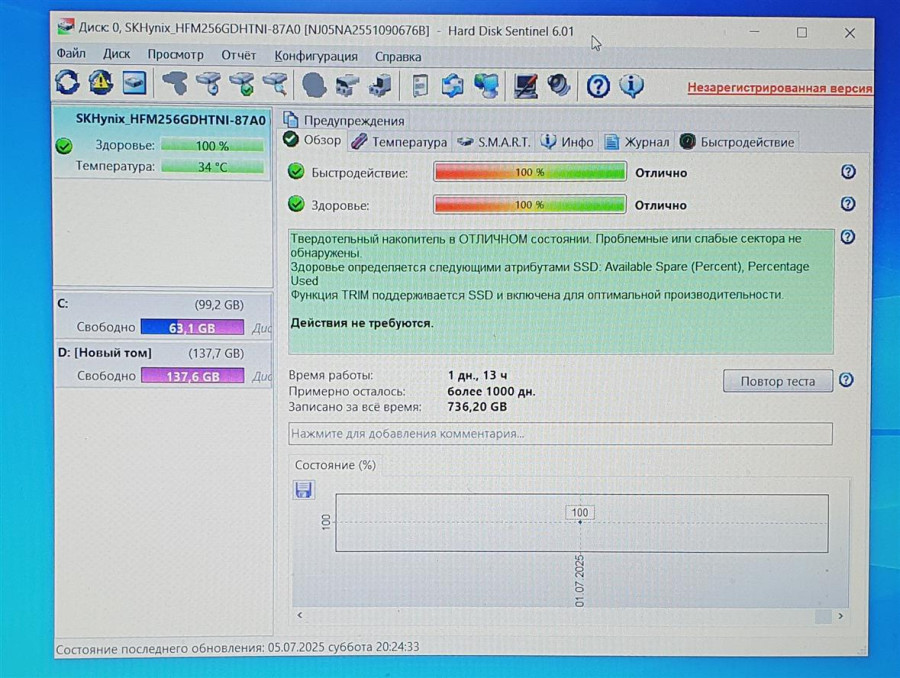Click the blue circular arrows refresh icon
This screenshot has width=900, height=678.
(67, 82)
